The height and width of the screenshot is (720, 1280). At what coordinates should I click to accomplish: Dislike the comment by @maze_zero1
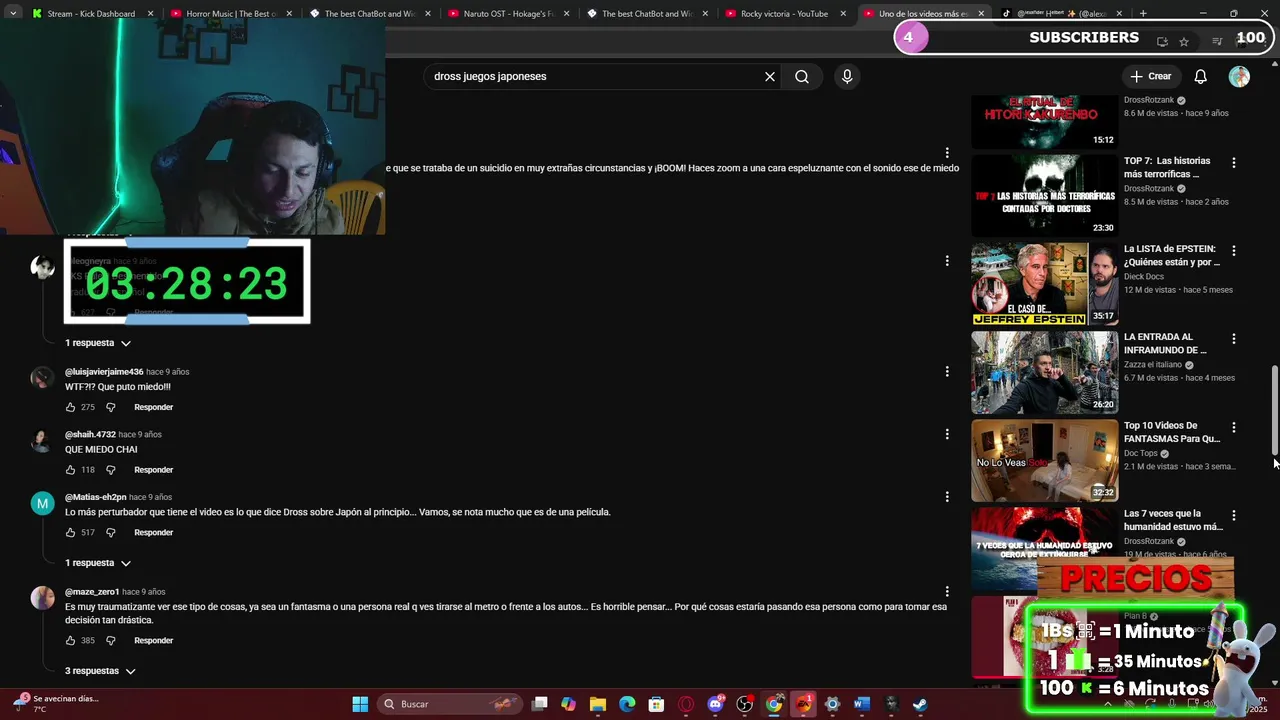111,641
